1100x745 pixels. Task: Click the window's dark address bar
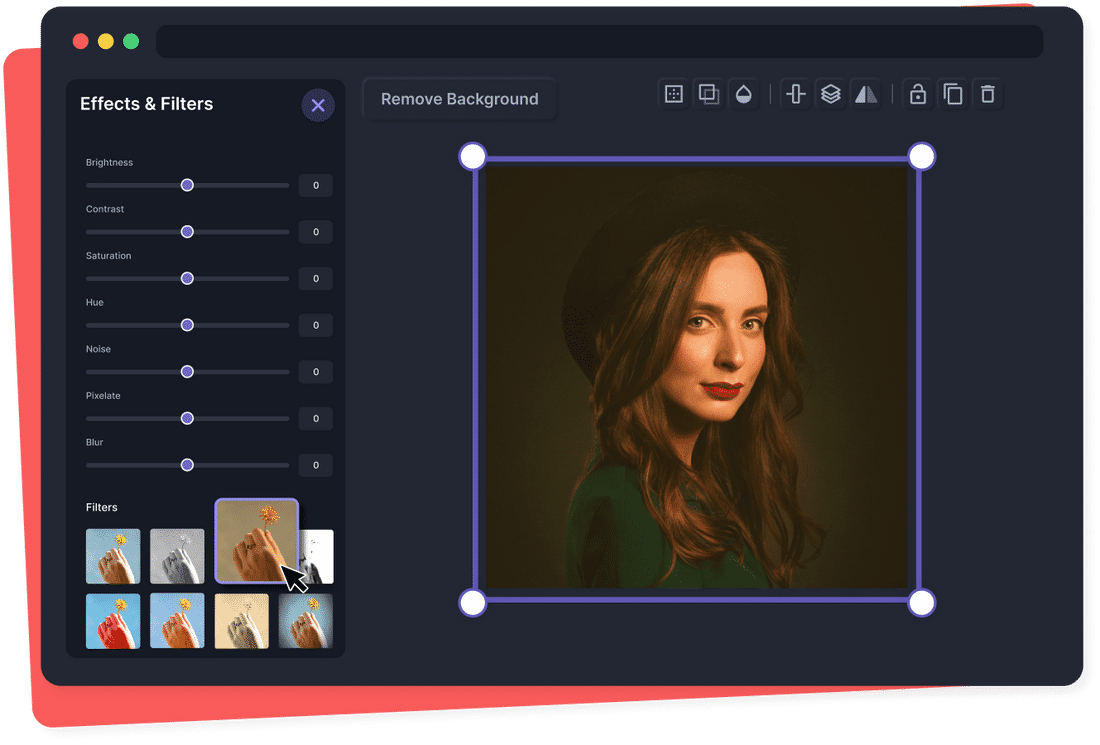pyautogui.click(x=599, y=42)
